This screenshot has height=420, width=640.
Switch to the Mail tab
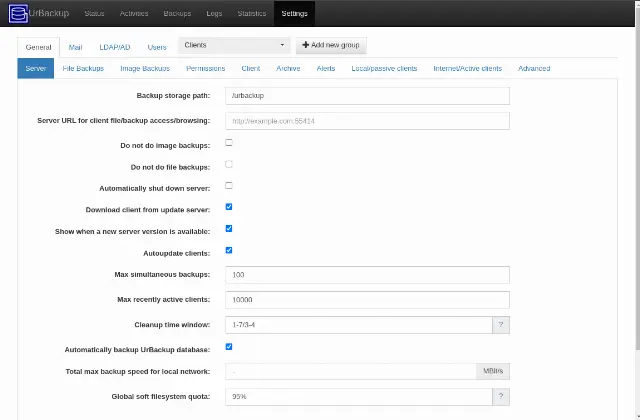click(76, 47)
